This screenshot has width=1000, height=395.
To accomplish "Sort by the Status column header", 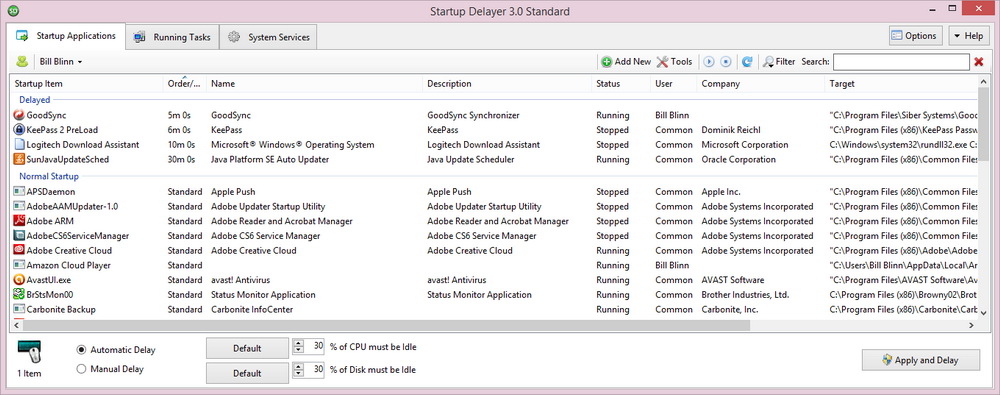I will pos(621,84).
